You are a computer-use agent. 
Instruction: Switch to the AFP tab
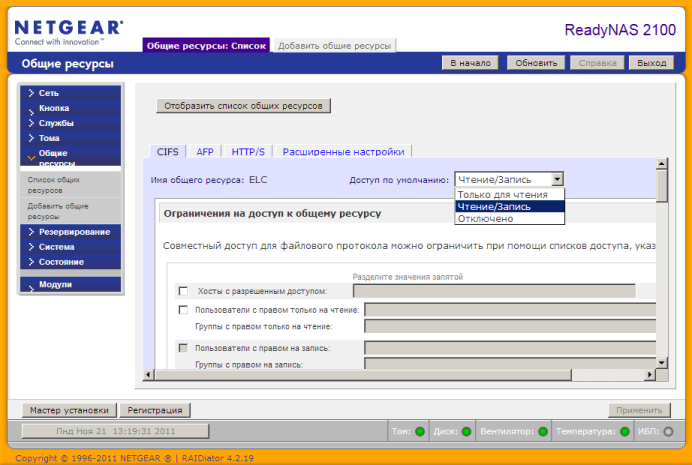pos(205,152)
